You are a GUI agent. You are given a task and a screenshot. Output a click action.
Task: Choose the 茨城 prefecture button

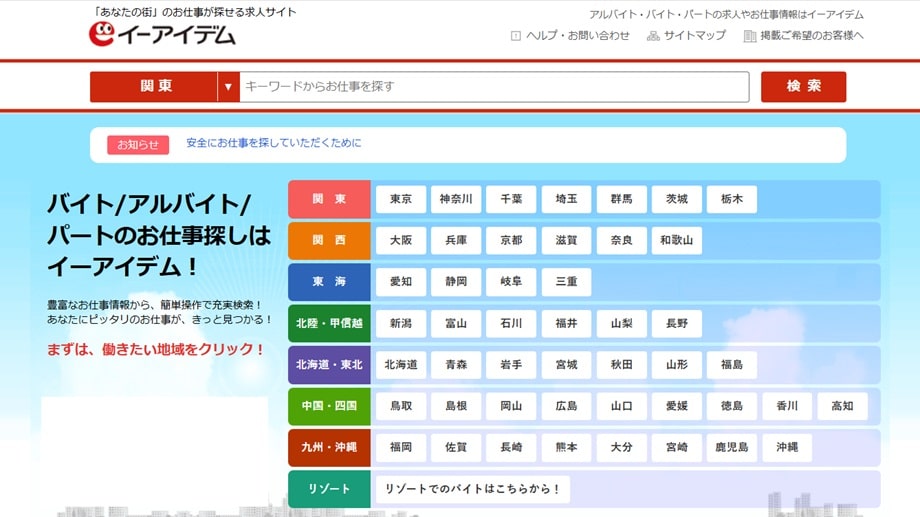[x=677, y=199]
